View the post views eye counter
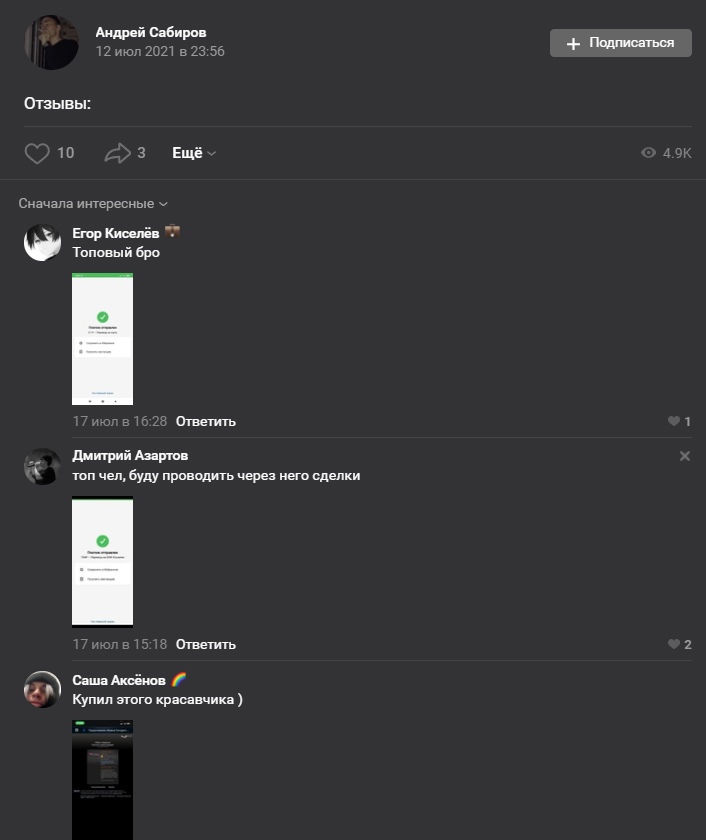Image resolution: width=706 pixels, height=840 pixels. pos(666,153)
